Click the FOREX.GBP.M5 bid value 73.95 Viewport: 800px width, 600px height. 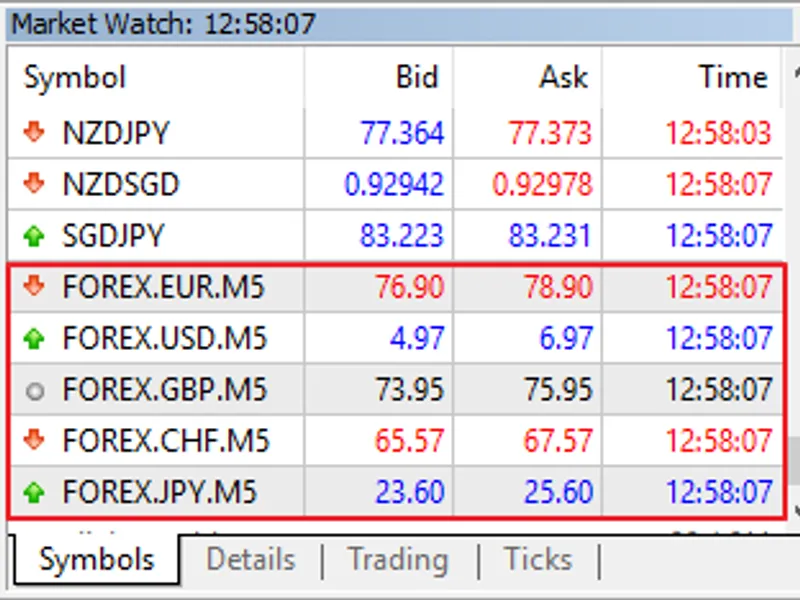pyautogui.click(x=410, y=390)
